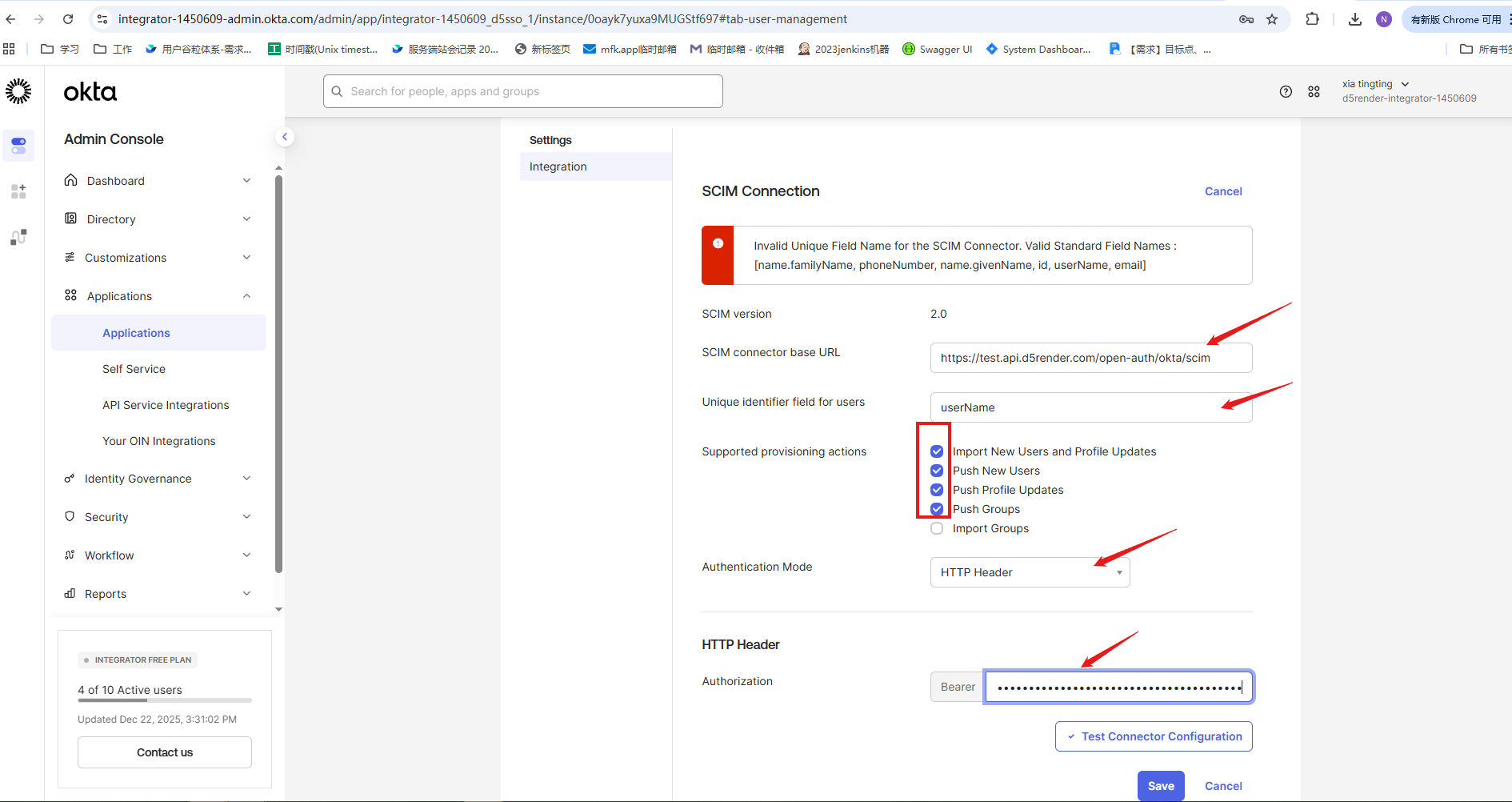
Task: Click the SCIM connector base URL field
Action: coord(1090,358)
